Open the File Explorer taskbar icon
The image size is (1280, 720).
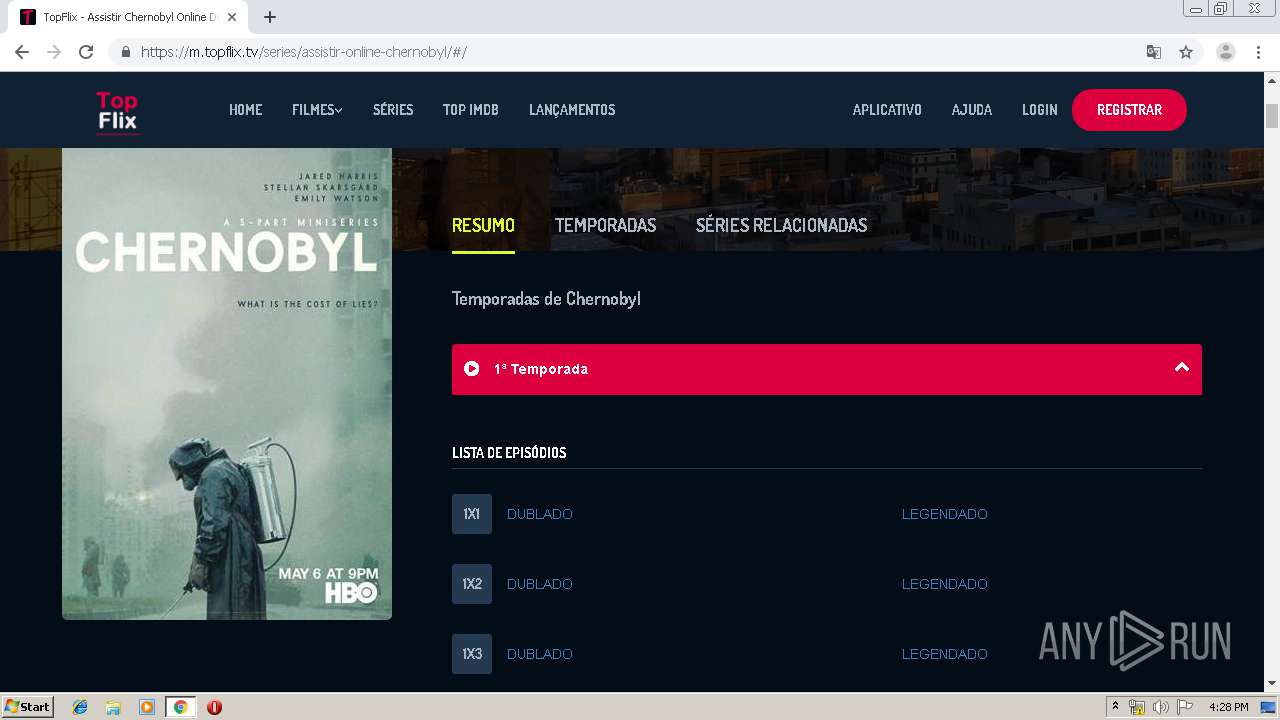click(113, 707)
